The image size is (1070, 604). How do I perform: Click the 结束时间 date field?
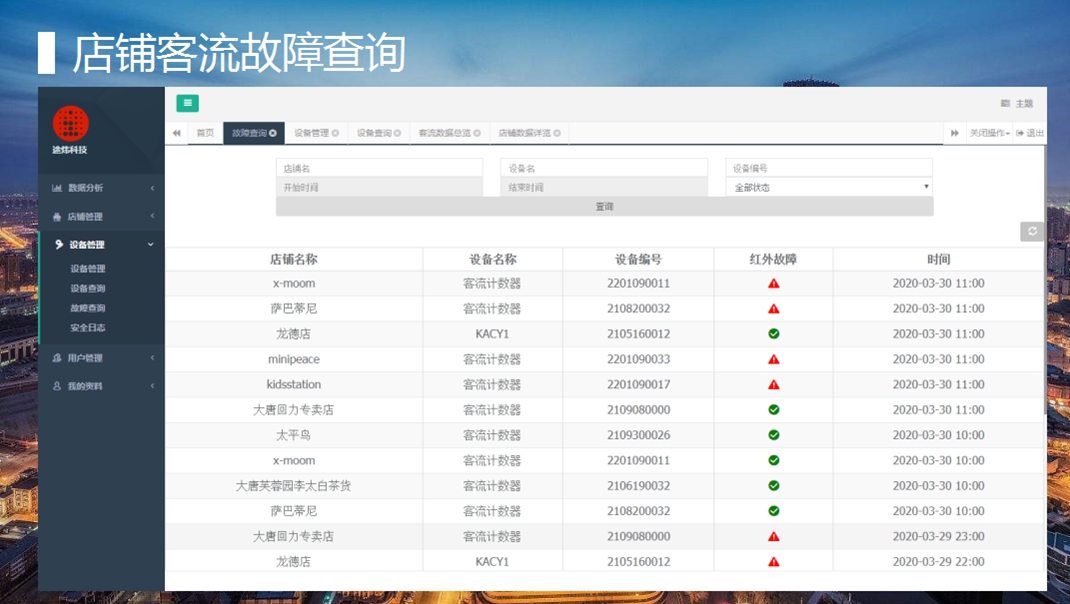[604, 187]
